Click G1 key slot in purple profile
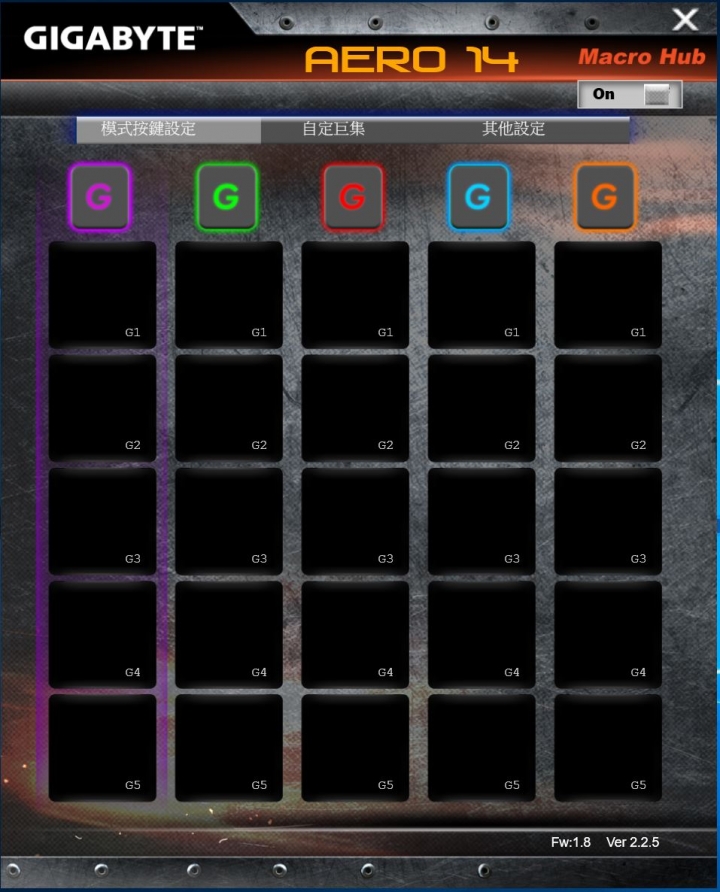Image resolution: width=720 pixels, height=892 pixels. (x=102, y=295)
